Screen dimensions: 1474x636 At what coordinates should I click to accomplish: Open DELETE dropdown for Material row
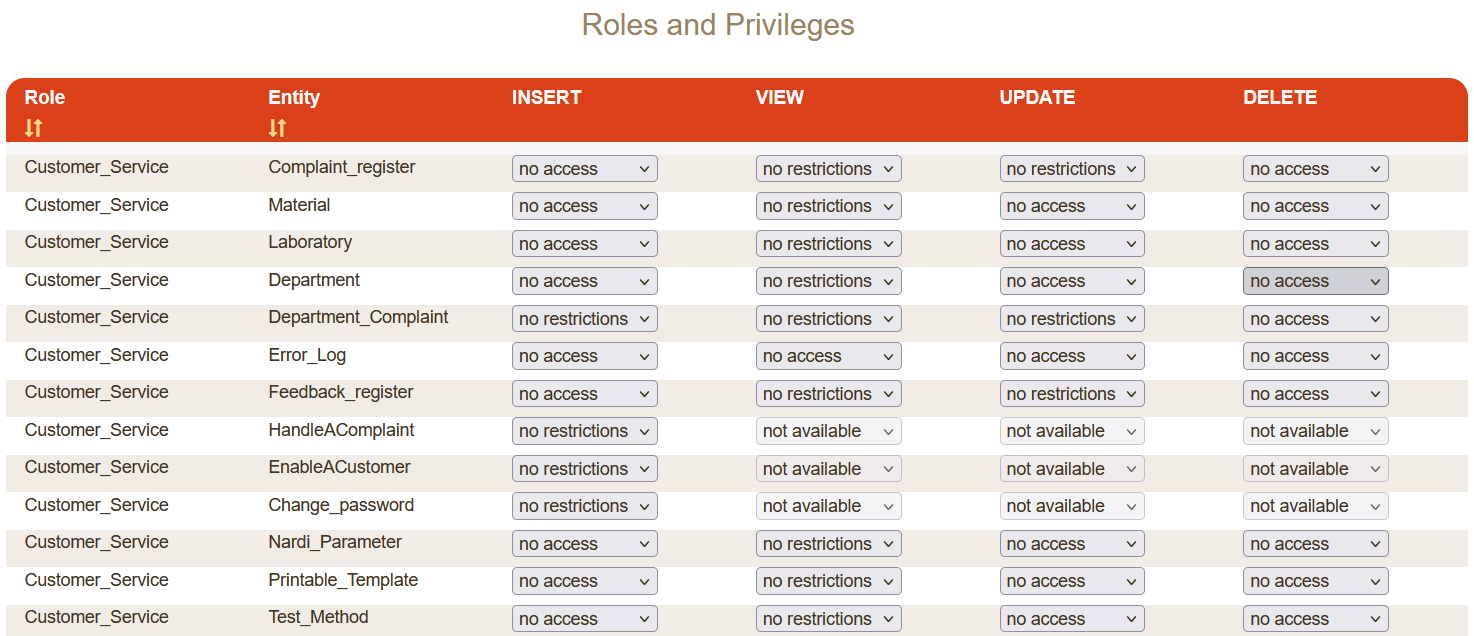[x=1316, y=206]
